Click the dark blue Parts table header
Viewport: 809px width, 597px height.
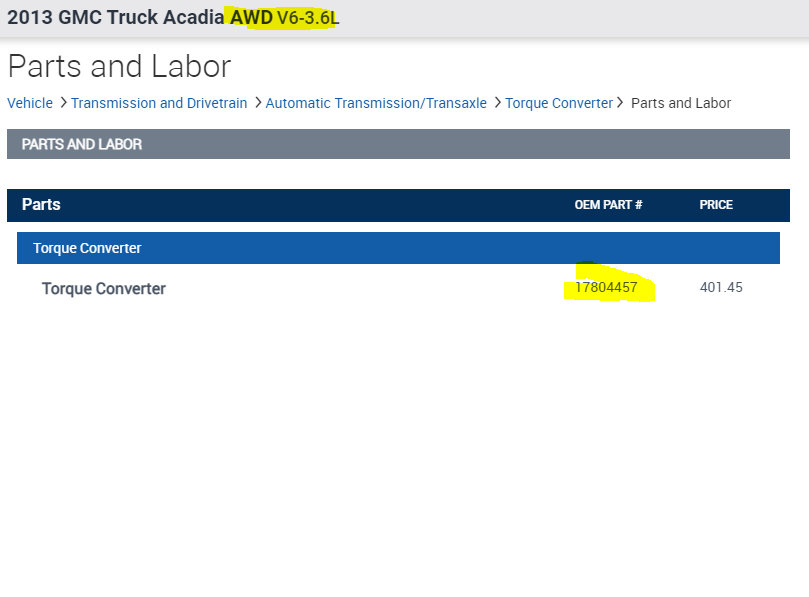click(41, 205)
